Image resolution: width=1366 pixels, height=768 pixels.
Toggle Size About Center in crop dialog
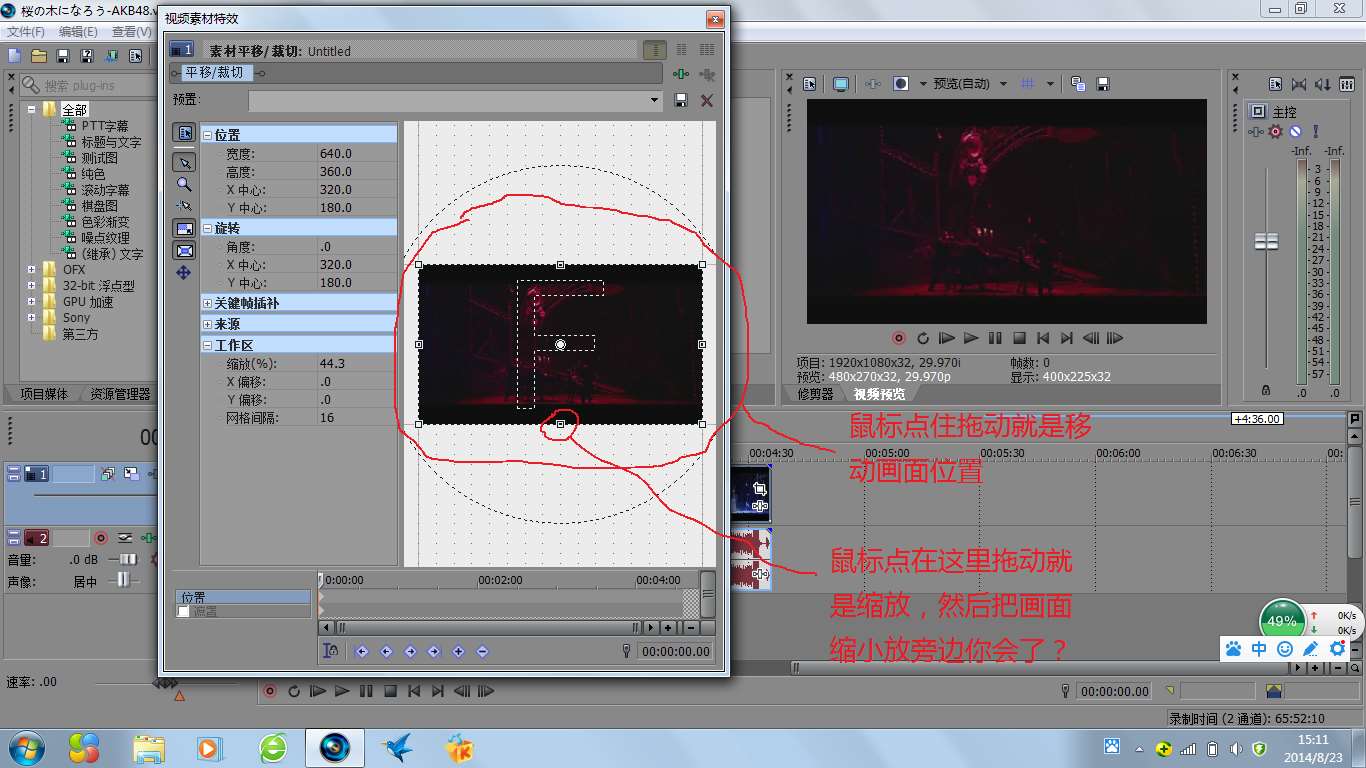click(184, 251)
